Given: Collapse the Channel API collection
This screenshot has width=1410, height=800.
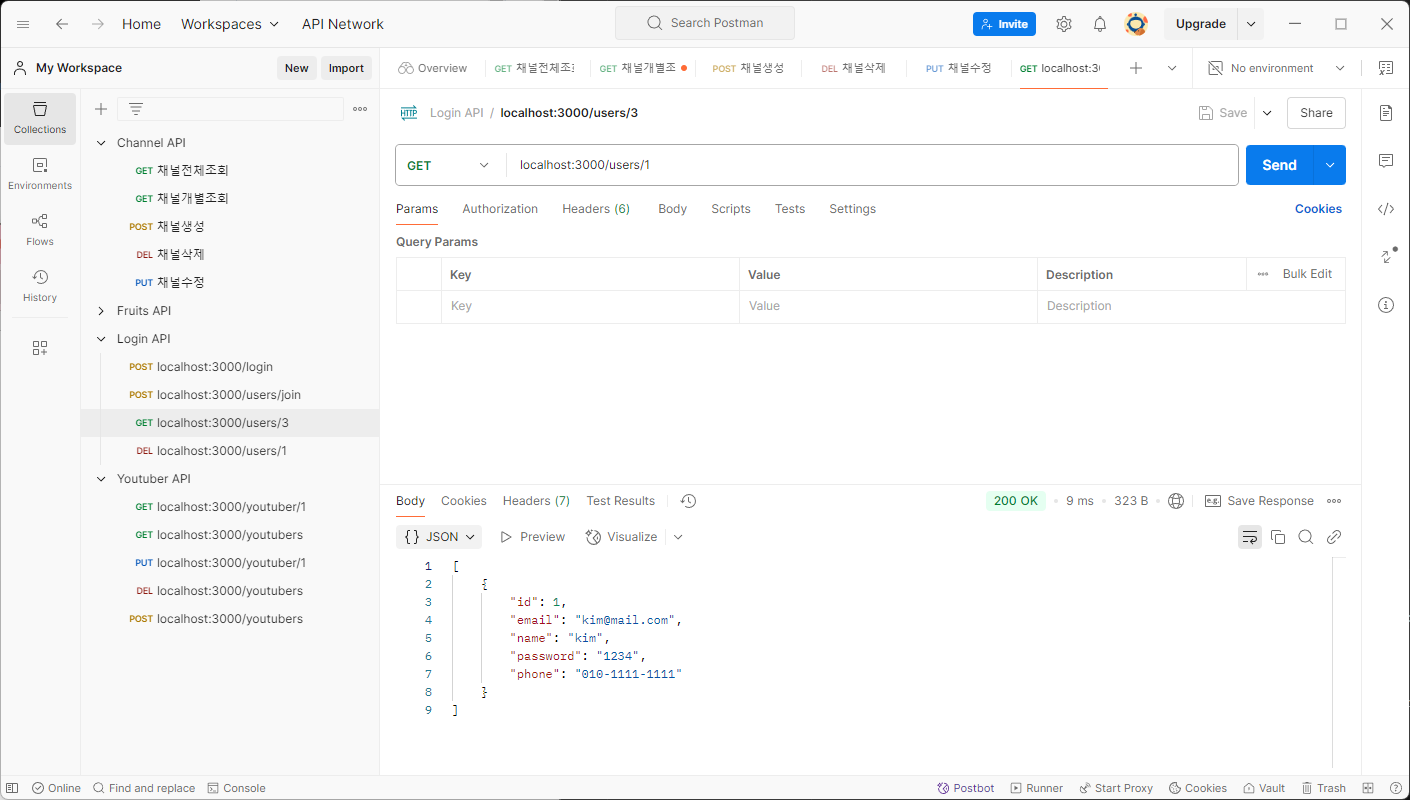Looking at the screenshot, I should coord(101,143).
